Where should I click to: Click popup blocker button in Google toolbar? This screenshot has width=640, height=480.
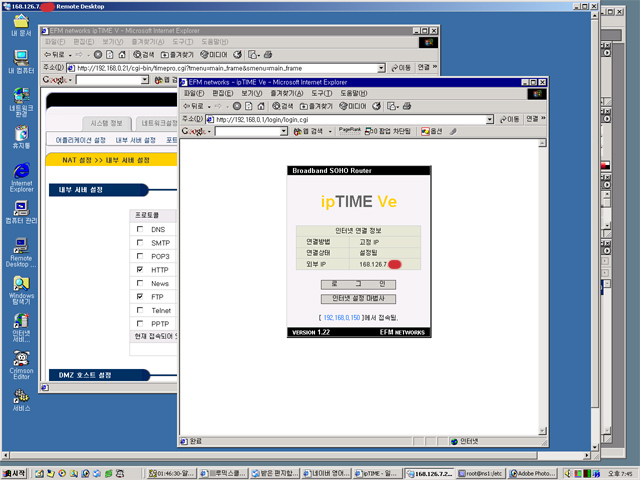point(388,131)
